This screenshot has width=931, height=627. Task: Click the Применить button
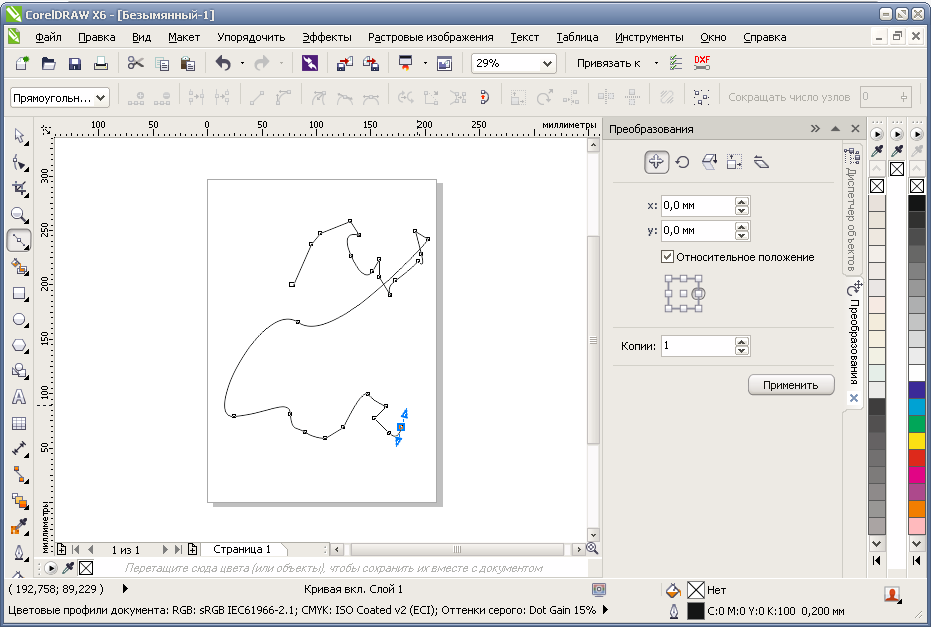791,385
